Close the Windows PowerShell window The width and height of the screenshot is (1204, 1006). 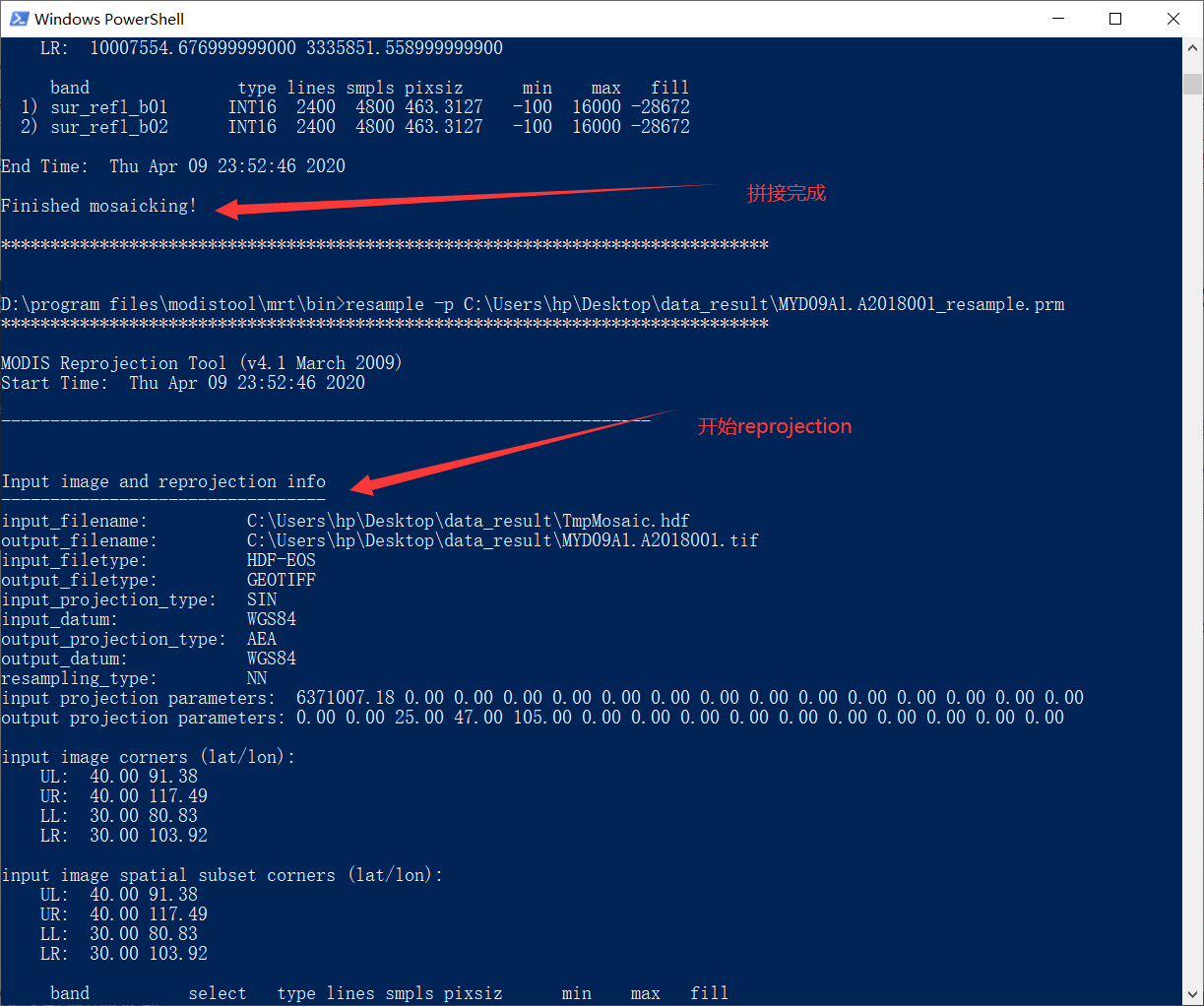tap(1174, 18)
